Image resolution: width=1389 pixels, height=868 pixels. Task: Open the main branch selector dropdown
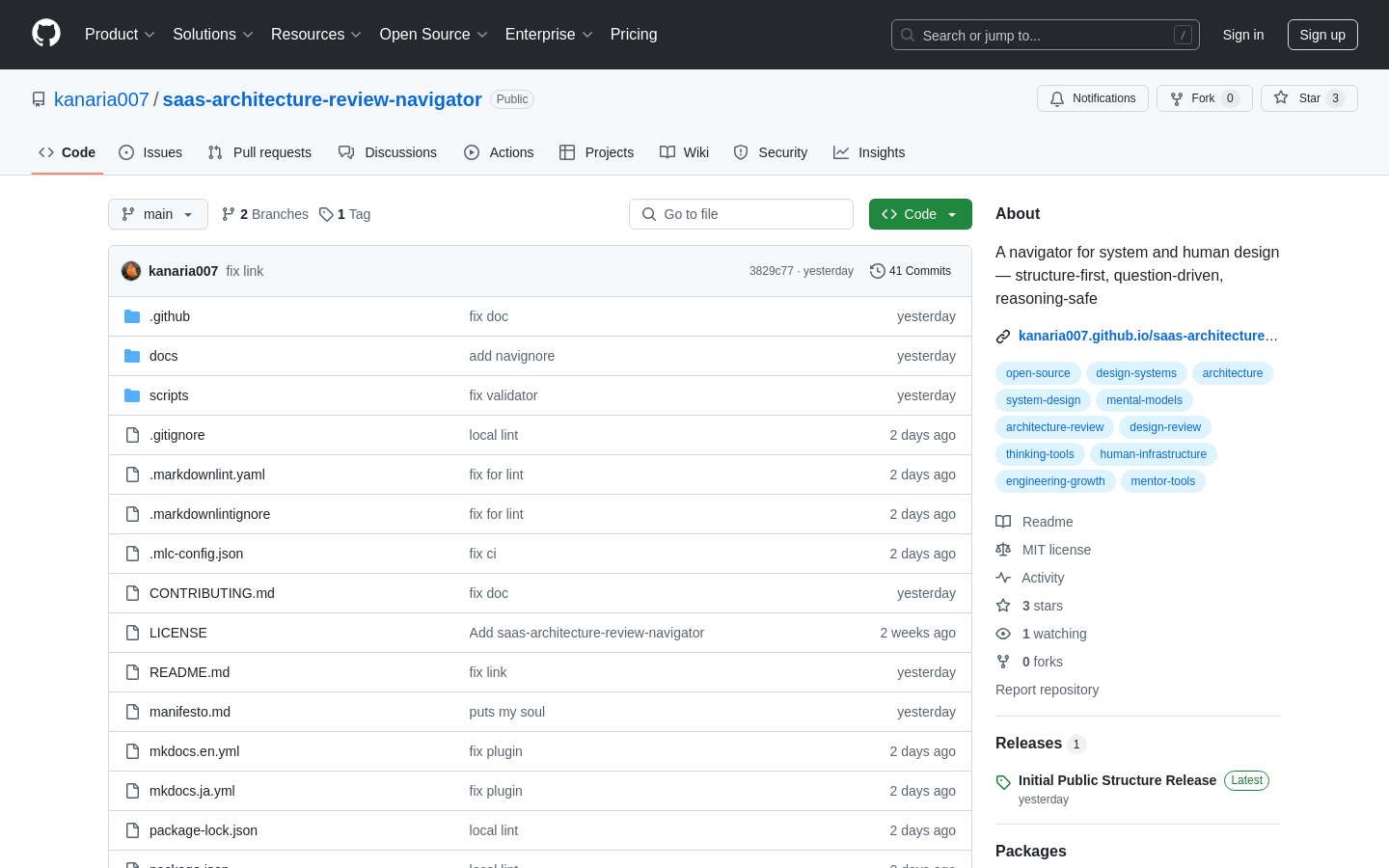pyautogui.click(x=158, y=214)
